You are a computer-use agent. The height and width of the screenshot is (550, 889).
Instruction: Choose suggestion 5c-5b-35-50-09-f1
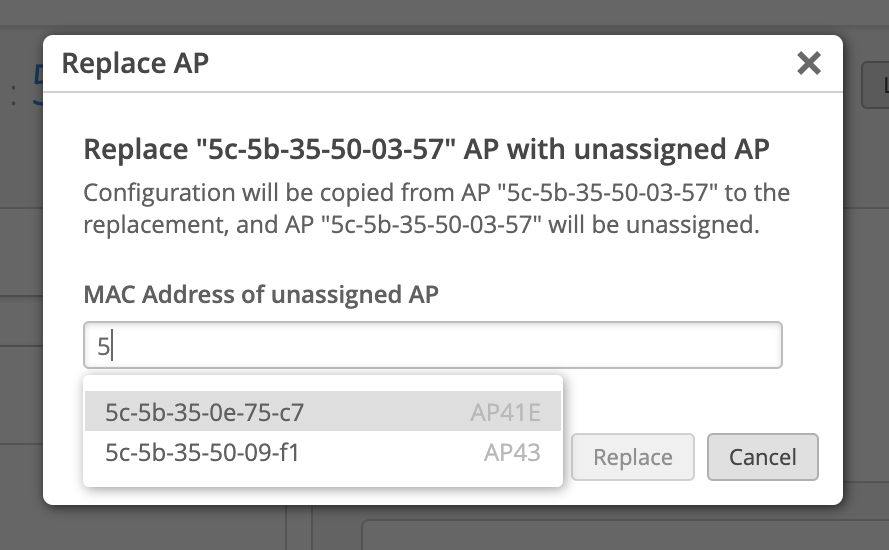(x=202, y=453)
